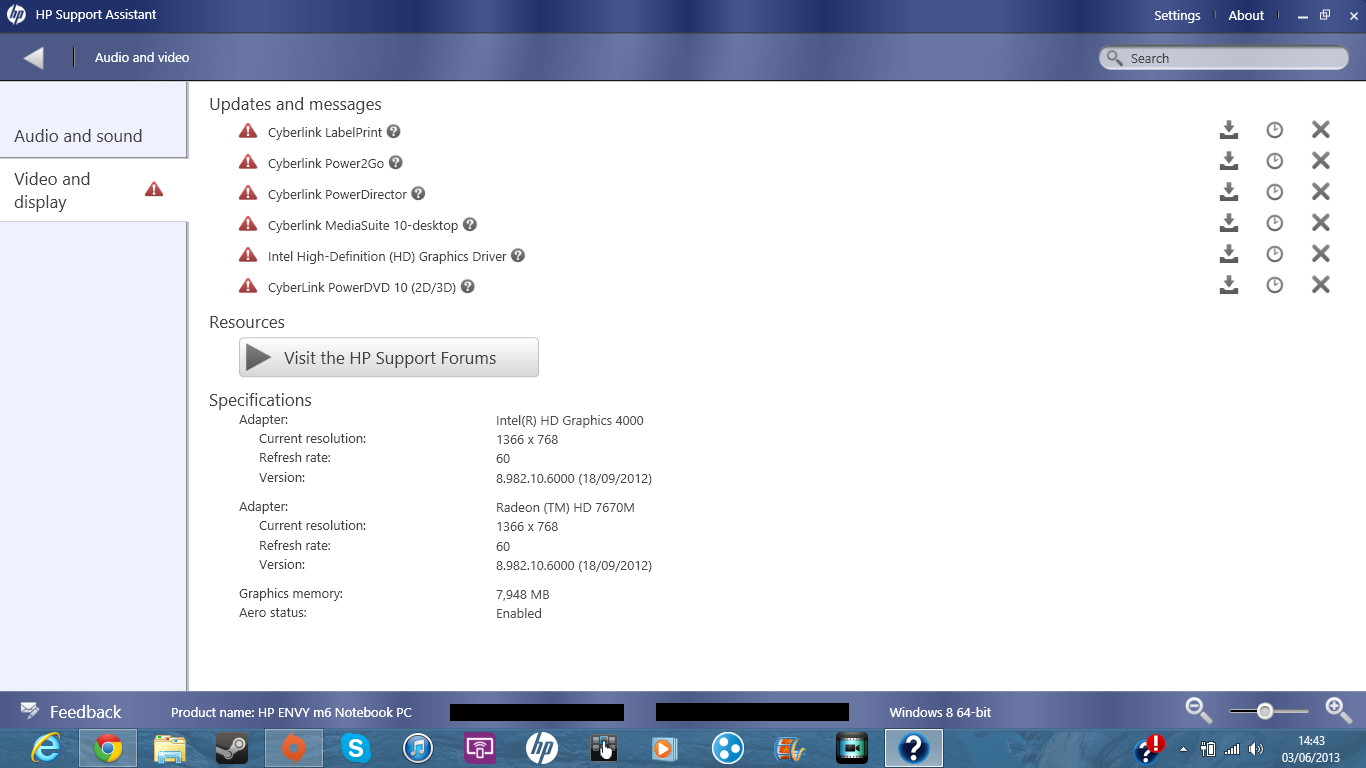Download the Intel HD Graphics Driver update
The image size is (1366, 768).
coord(1229,254)
